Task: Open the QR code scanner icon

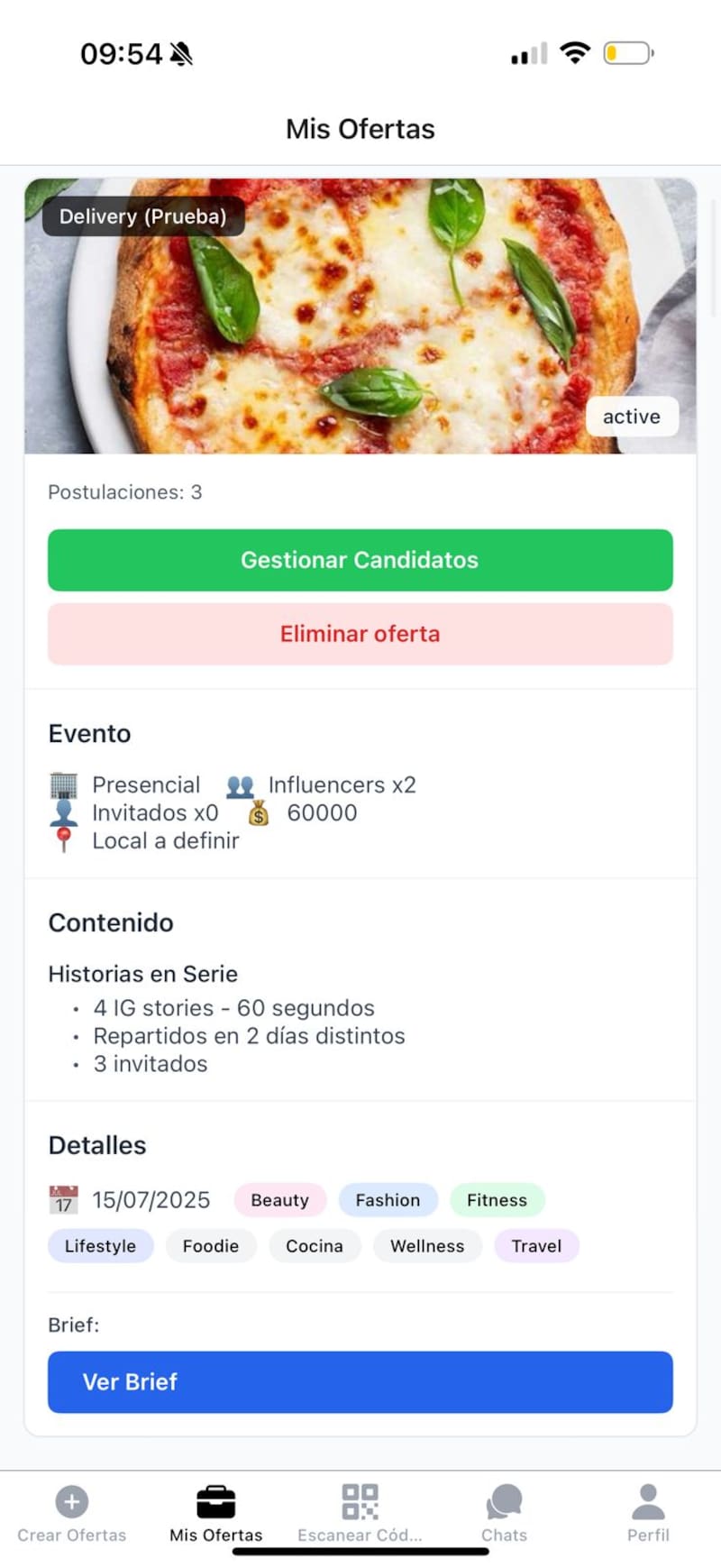Action: (360, 1502)
